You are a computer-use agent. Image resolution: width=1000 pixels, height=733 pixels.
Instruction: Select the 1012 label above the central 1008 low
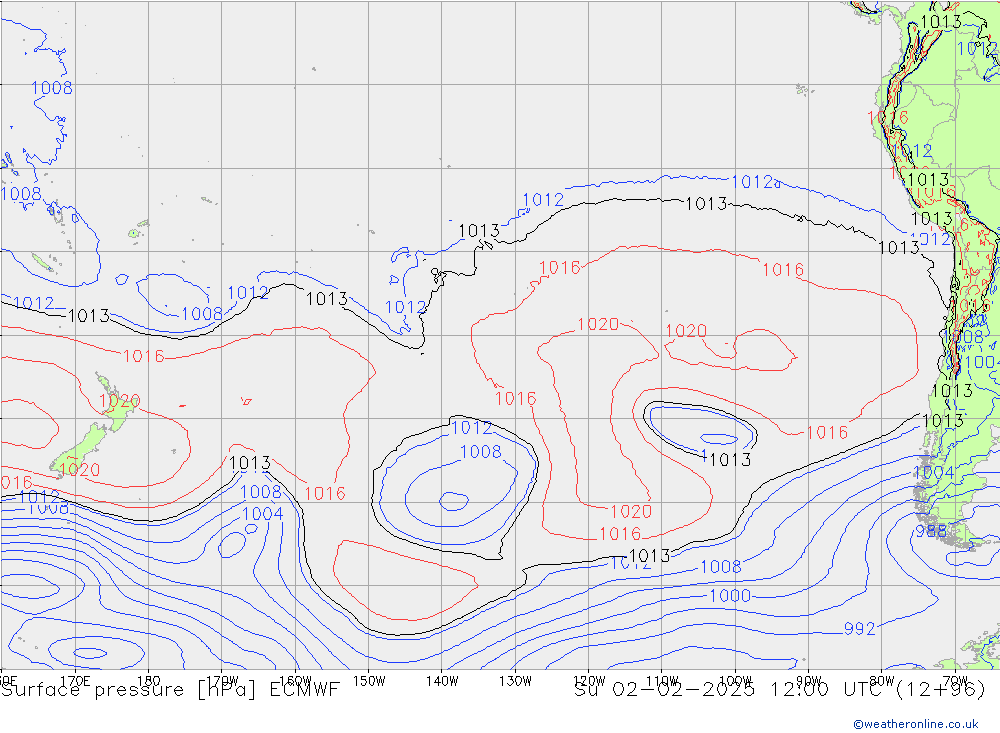471,428
